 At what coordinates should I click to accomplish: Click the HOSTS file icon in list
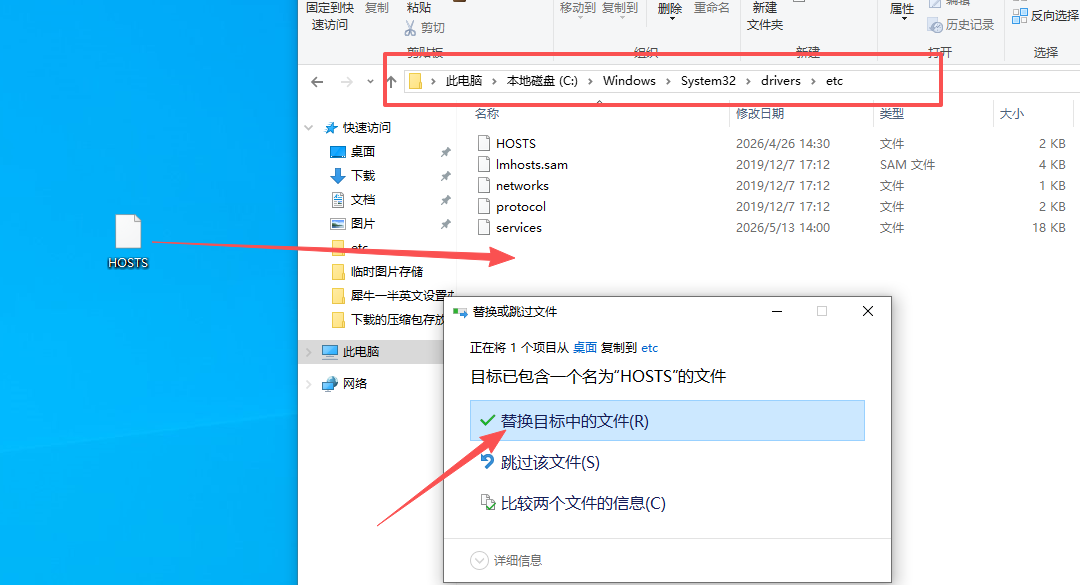pyautogui.click(x=484, y=143)
